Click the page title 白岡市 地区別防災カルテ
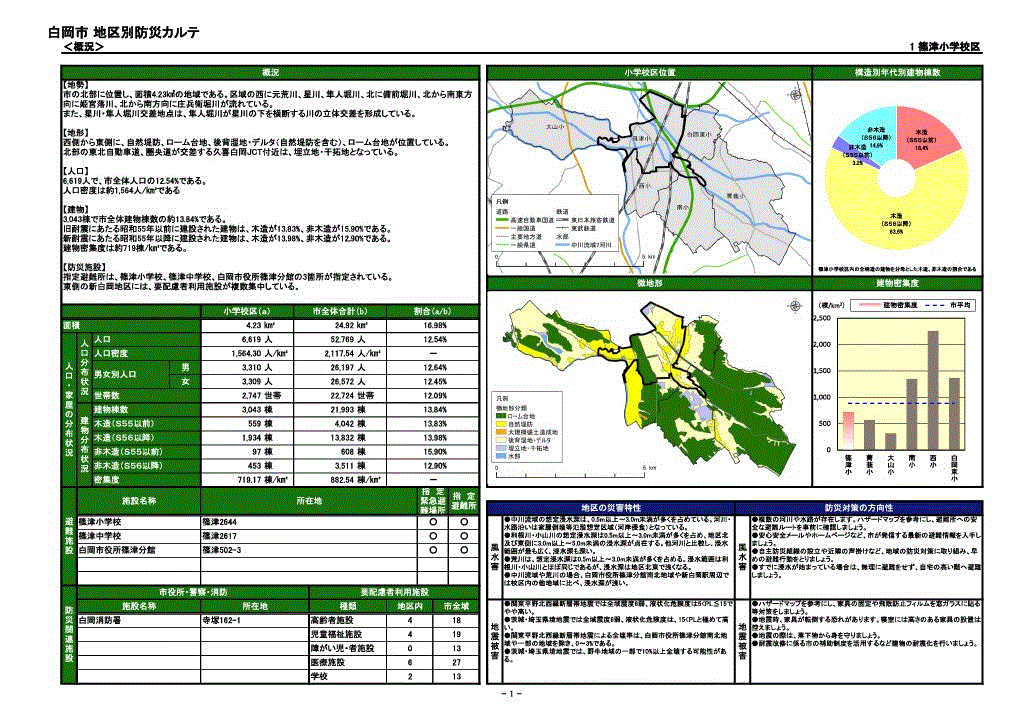The image size is (1024, 724). tap(123, 32)
